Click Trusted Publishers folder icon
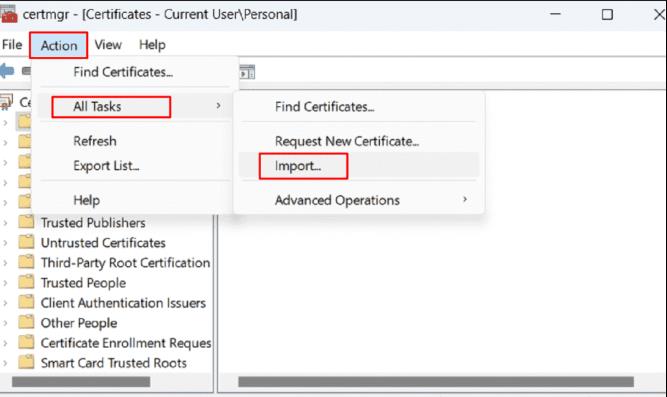The image size is (667, 397). [x=26, y=222]
